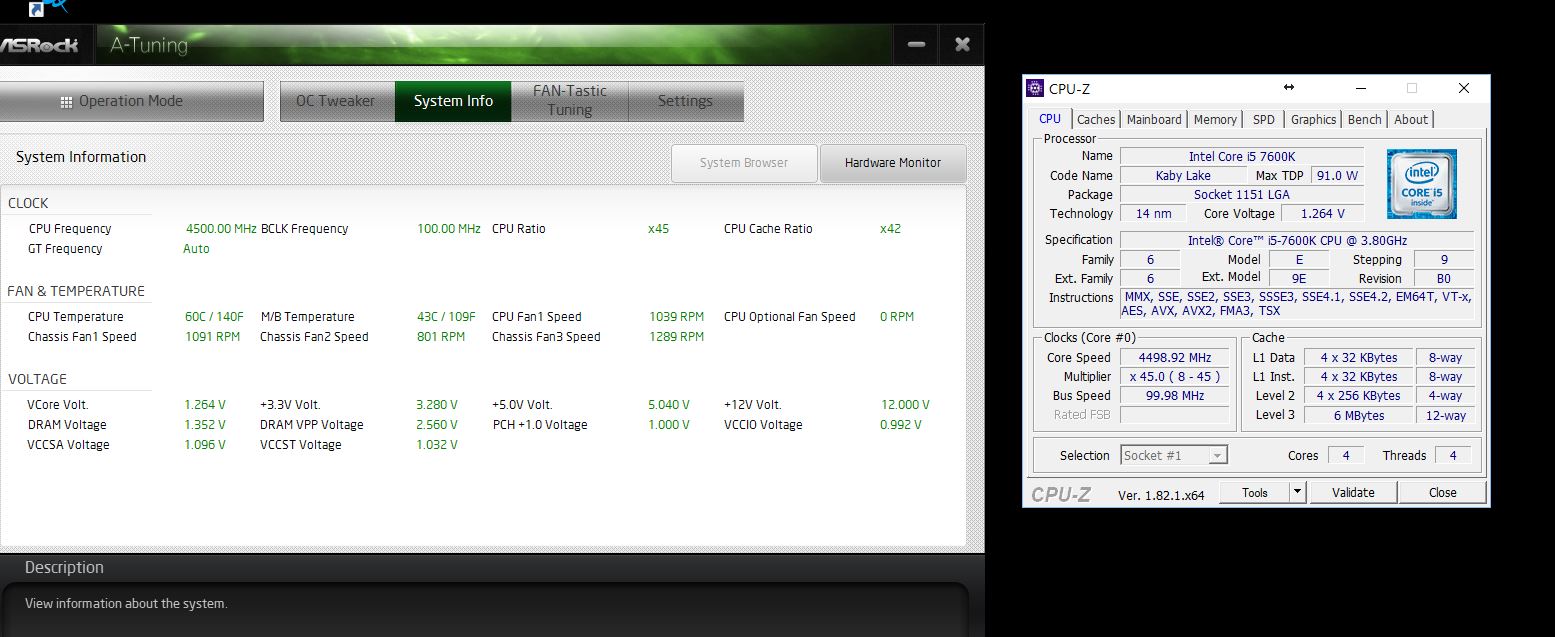
Task: Click the CPU-Z Tools button
Action: click(1255, 492)
